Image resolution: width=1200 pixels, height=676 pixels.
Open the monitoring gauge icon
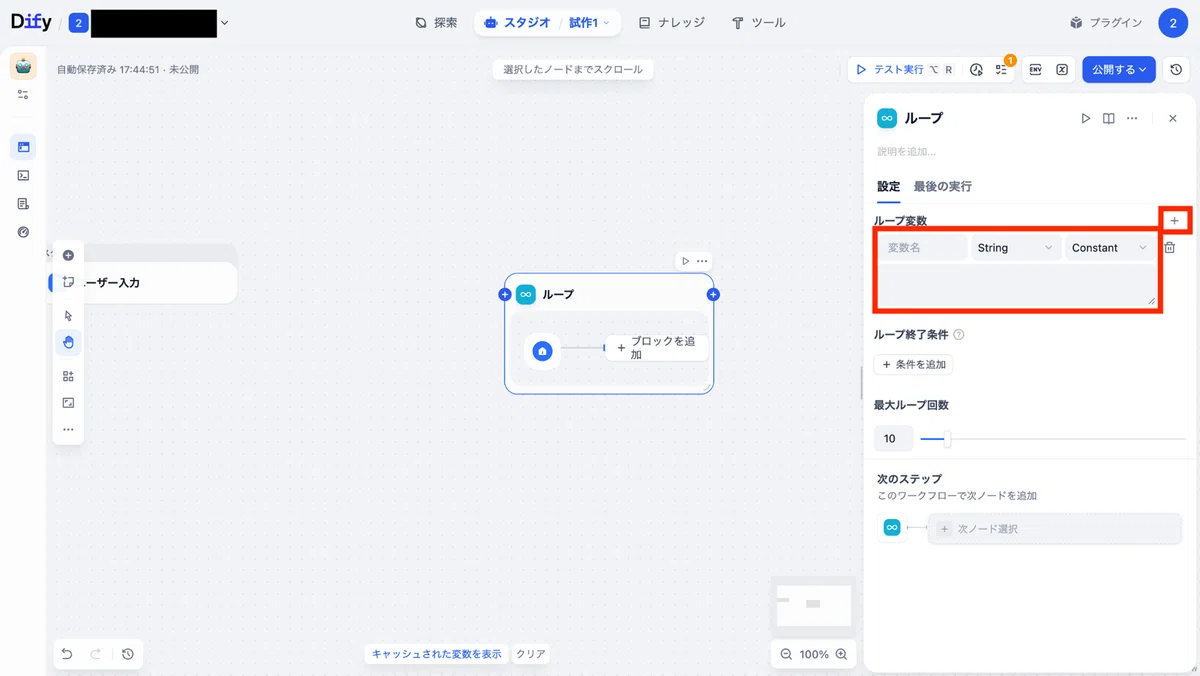pos(23,232)
